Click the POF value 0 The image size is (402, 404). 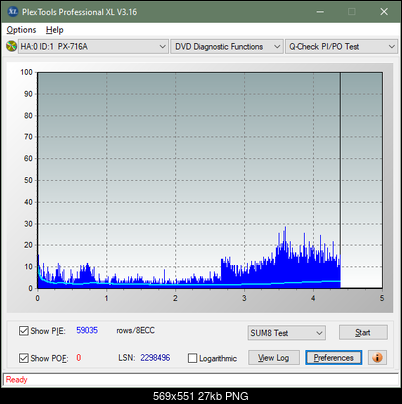(x=79, y=358)
